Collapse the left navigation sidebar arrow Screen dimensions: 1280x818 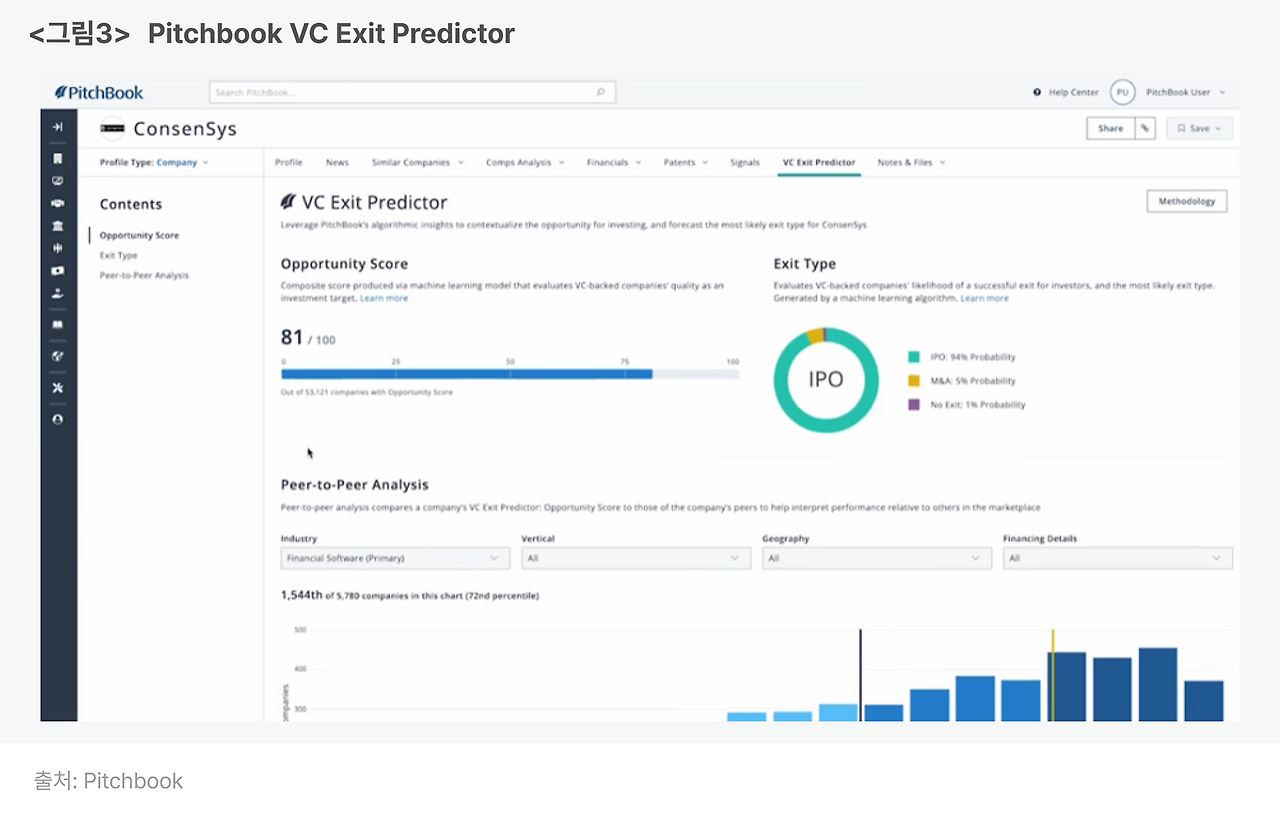click(x=57, y=127)
